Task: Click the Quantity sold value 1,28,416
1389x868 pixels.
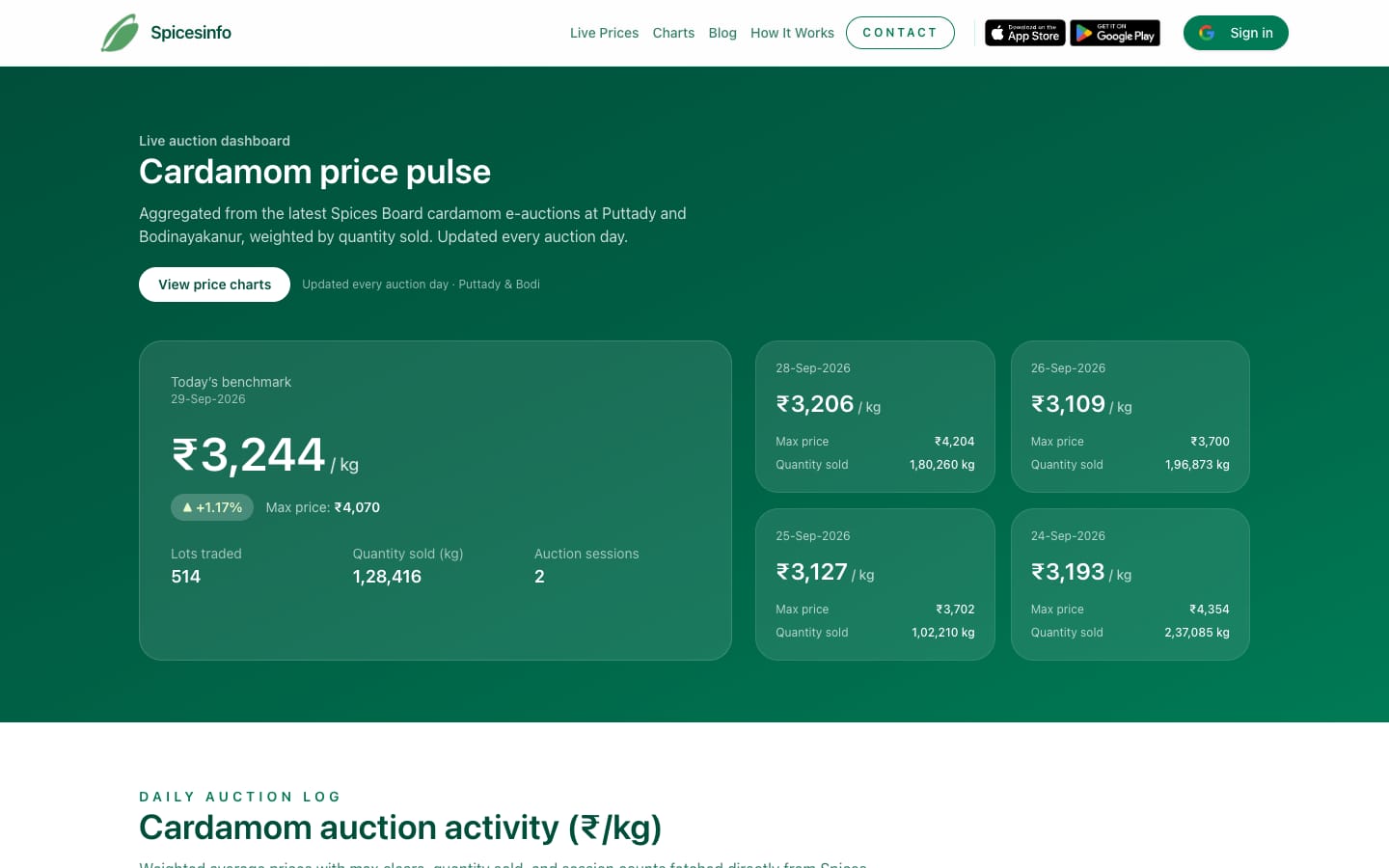Action: click(x=387, y=577)
